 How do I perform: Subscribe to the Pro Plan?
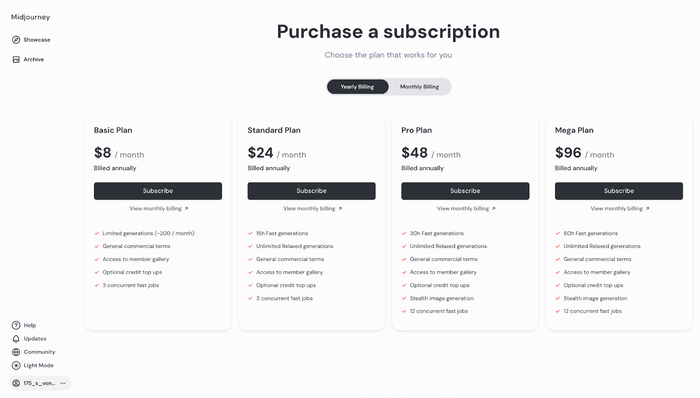465,191
